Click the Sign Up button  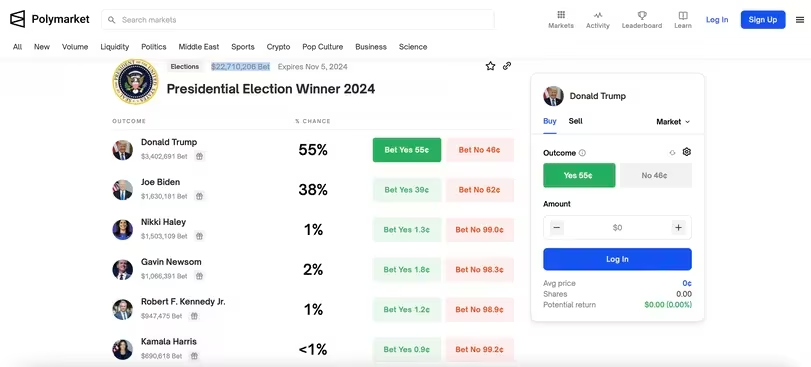(763, 20)
